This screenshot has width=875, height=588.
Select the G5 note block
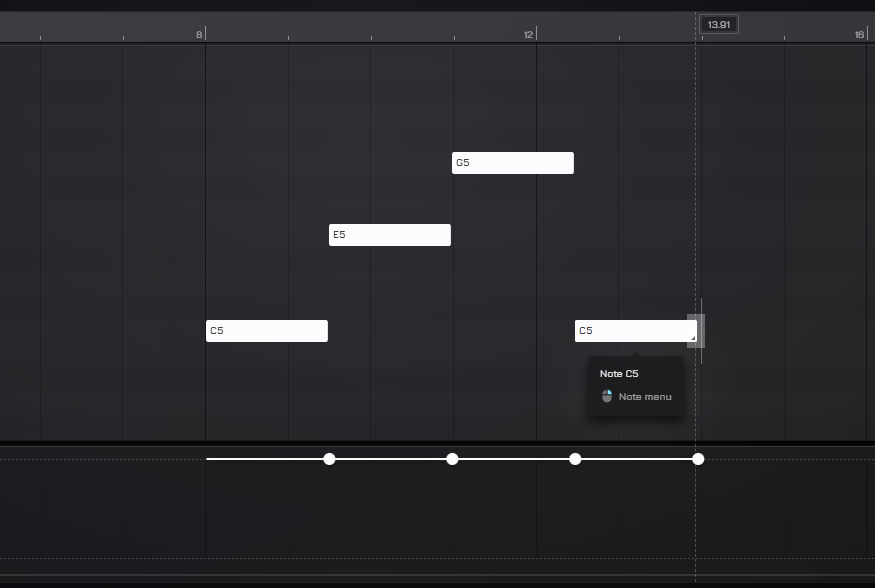512,163
